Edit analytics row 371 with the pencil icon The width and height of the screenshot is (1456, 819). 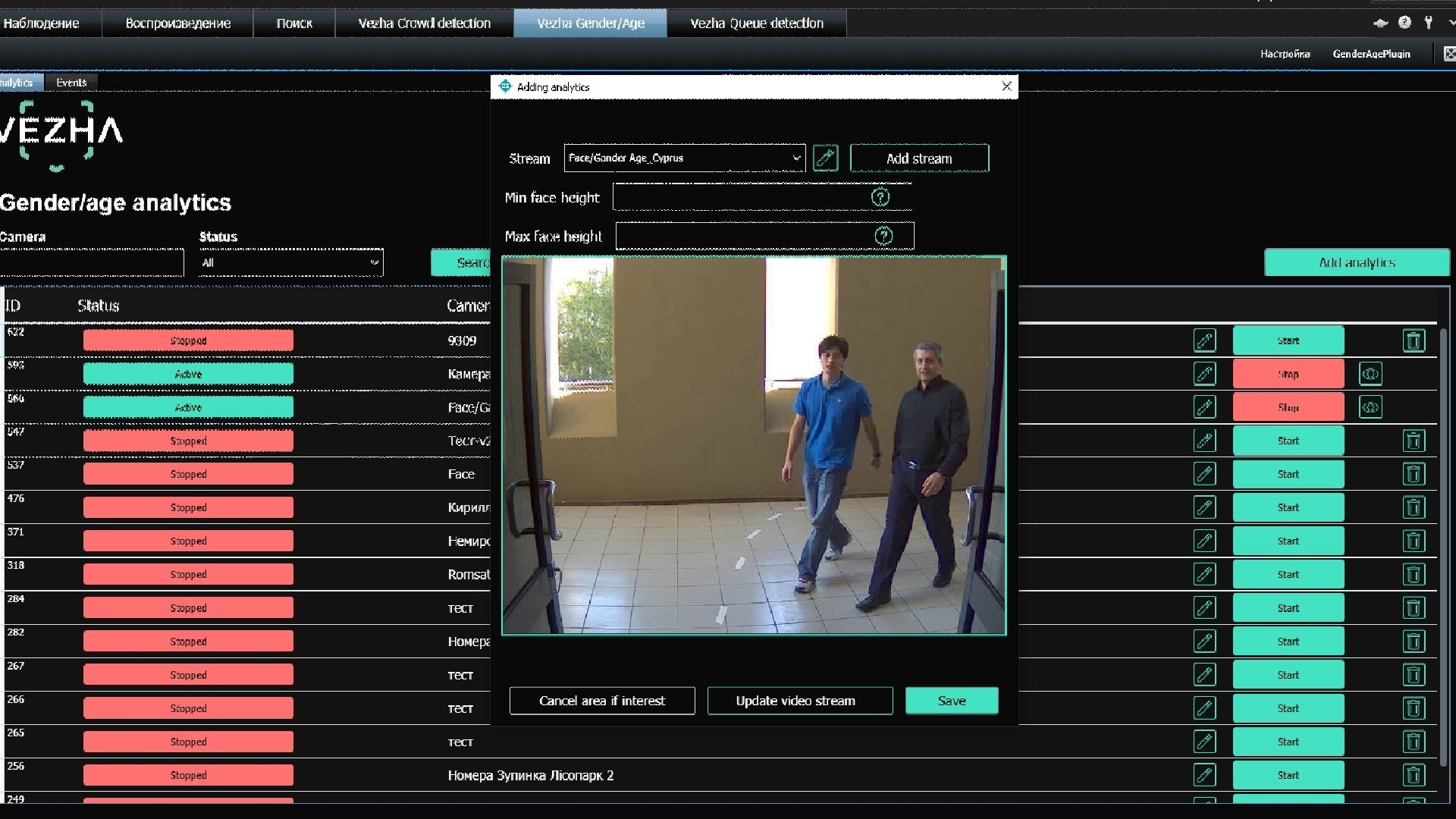pyautogui.click(x=1204, y=541)
